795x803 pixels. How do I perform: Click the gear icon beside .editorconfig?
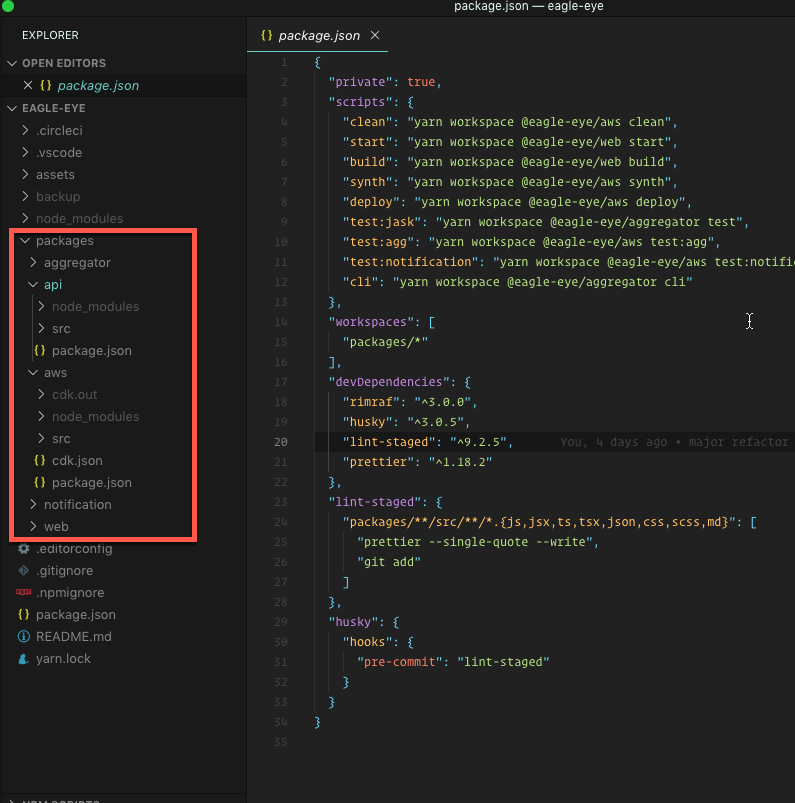tap(24, 548)
